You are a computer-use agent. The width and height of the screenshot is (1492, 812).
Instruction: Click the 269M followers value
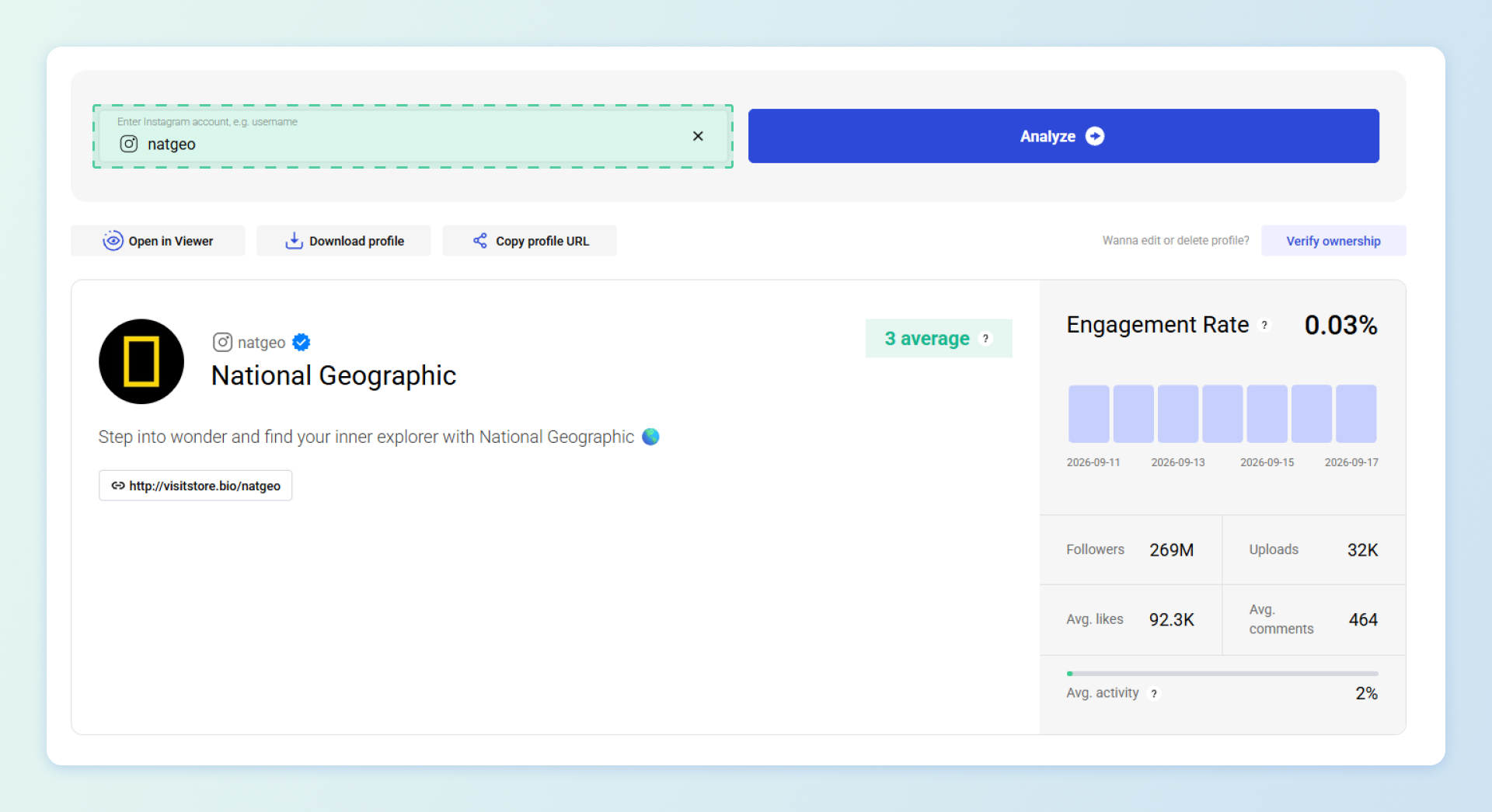coord(1171,550)
